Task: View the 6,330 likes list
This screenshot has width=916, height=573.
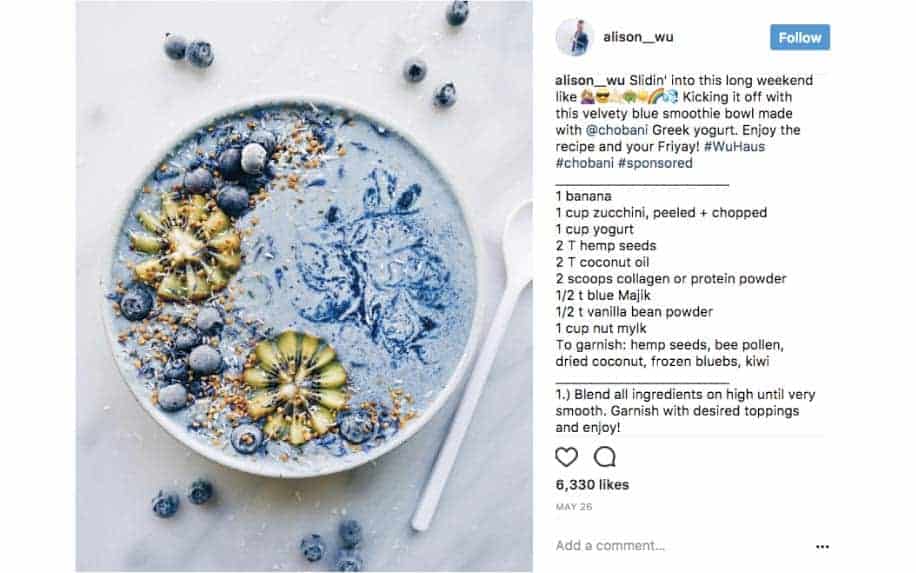Action: 592,485
